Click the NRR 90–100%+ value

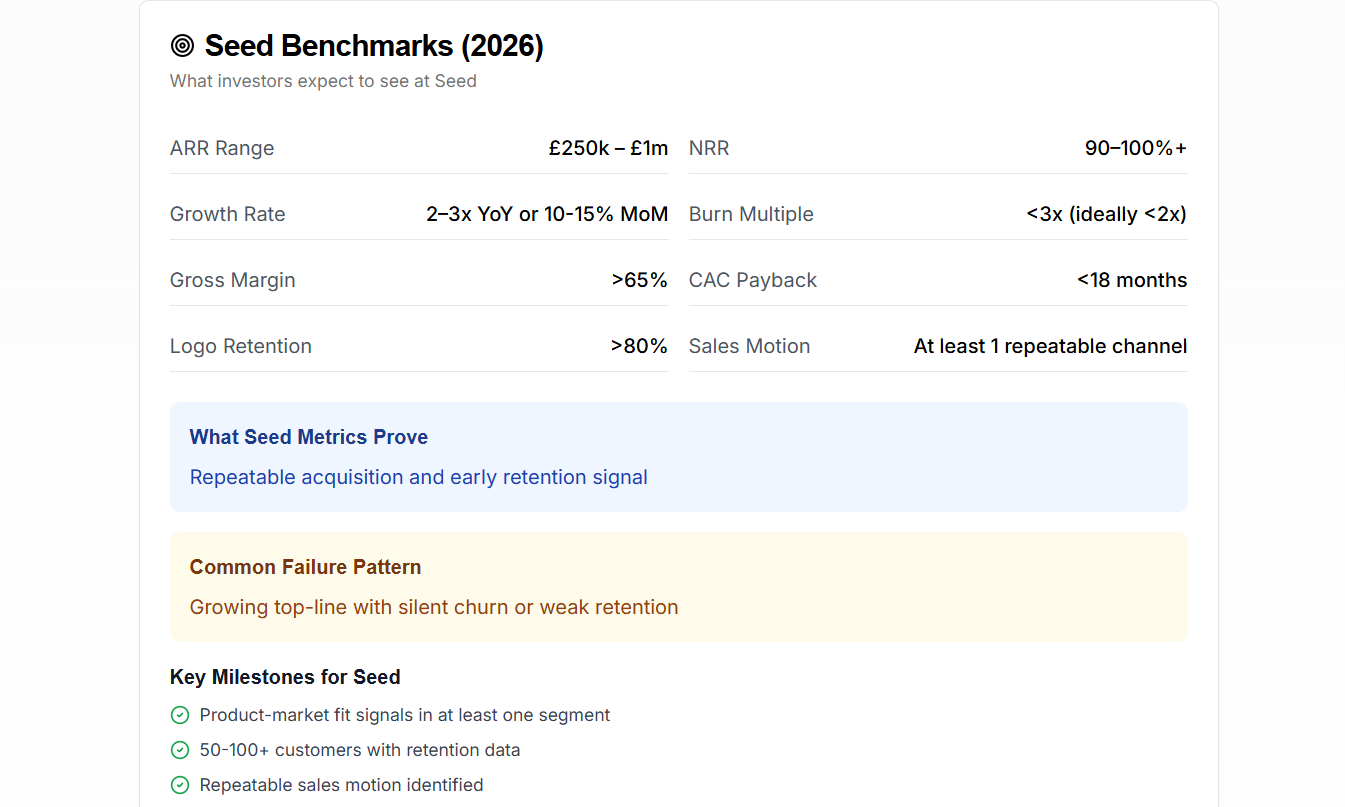pyautogui.click(x=1136, y=148)
